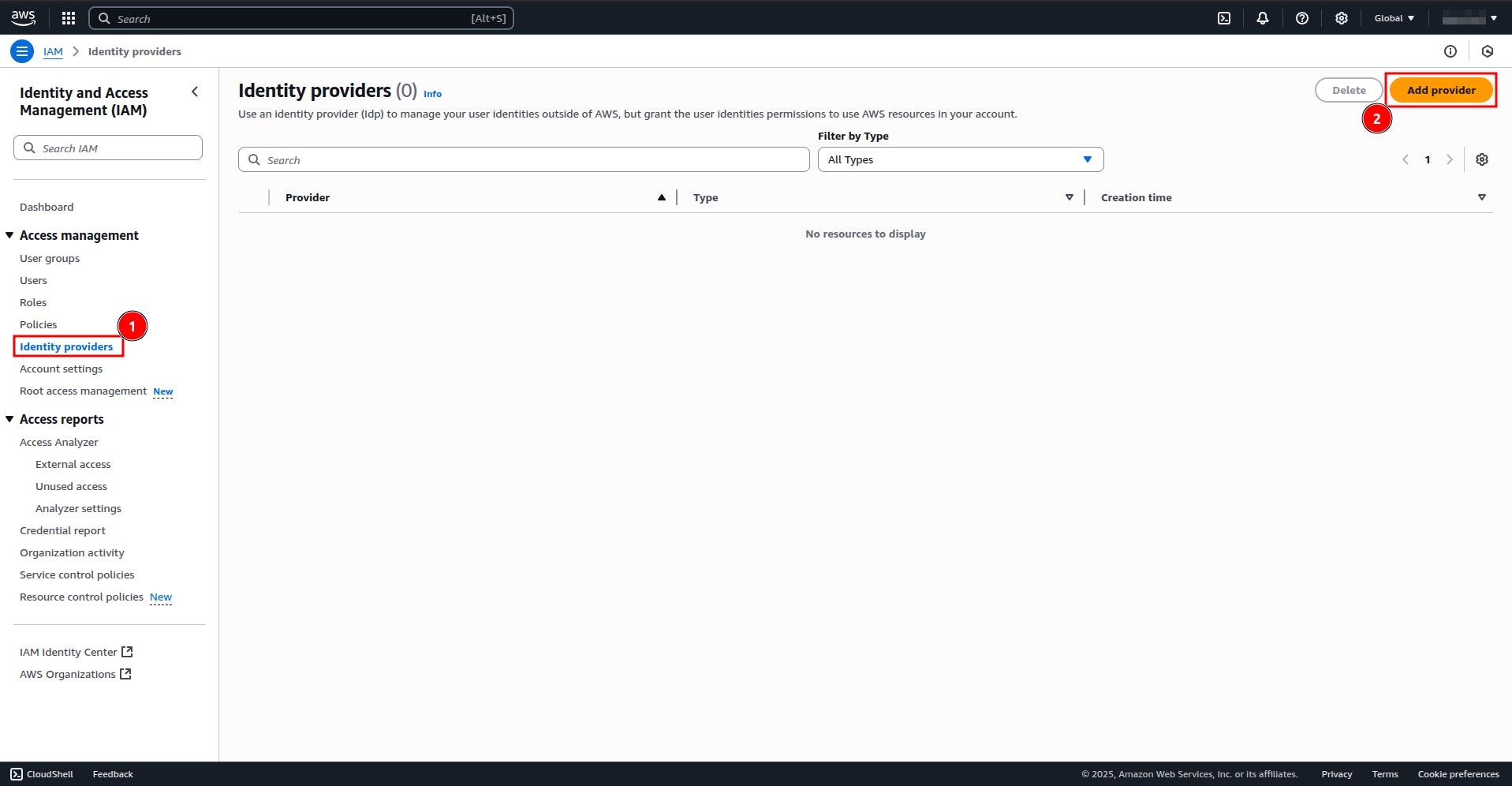Viewport: 1512px width, 786px height.
Task: Toggle the hamburger navigation menu
Action: coord(21,51)
